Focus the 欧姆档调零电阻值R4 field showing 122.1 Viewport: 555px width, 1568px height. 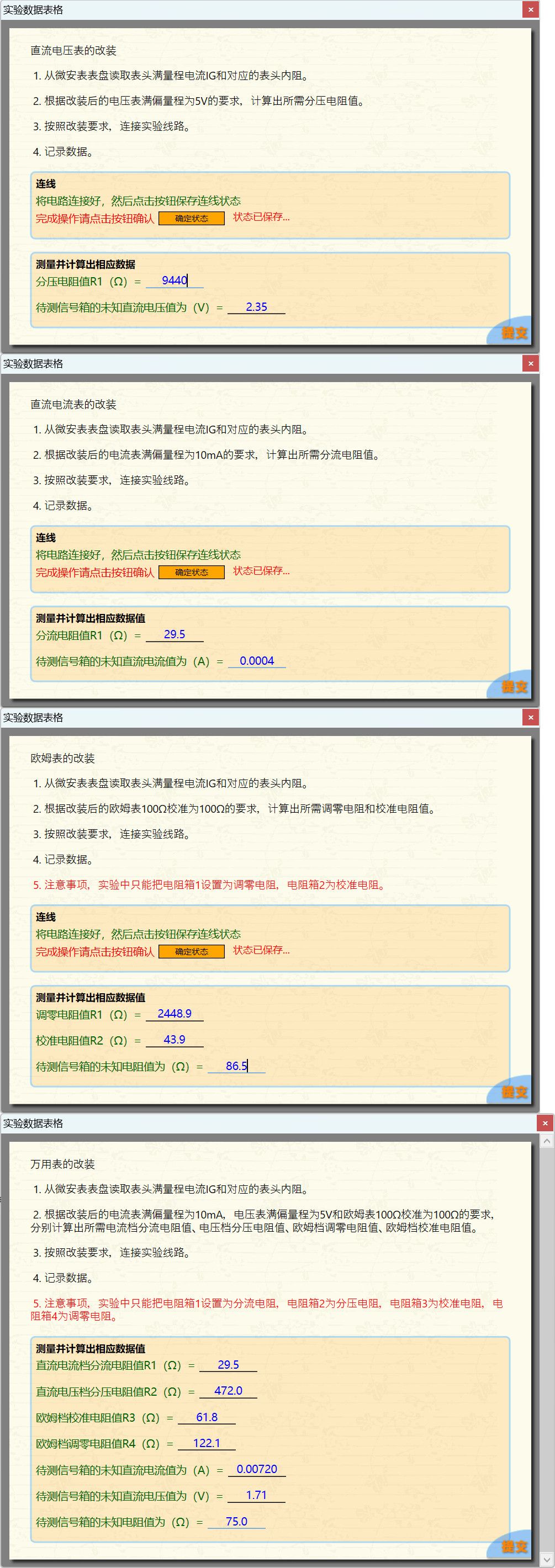[207, 1443]
